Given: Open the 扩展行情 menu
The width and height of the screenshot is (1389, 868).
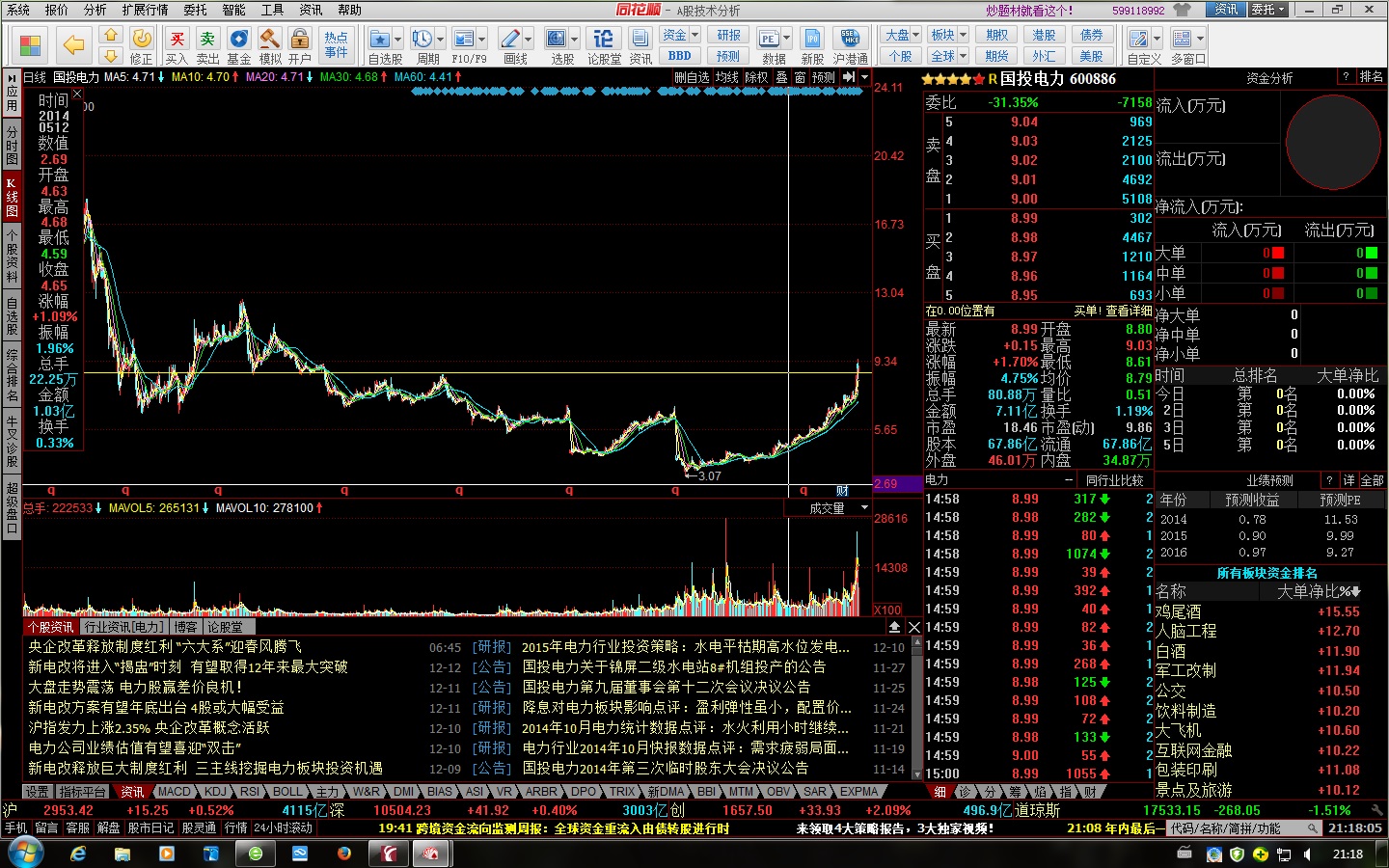Looking at the screenshot, I should pyautogui.click(x=145, y=10).
